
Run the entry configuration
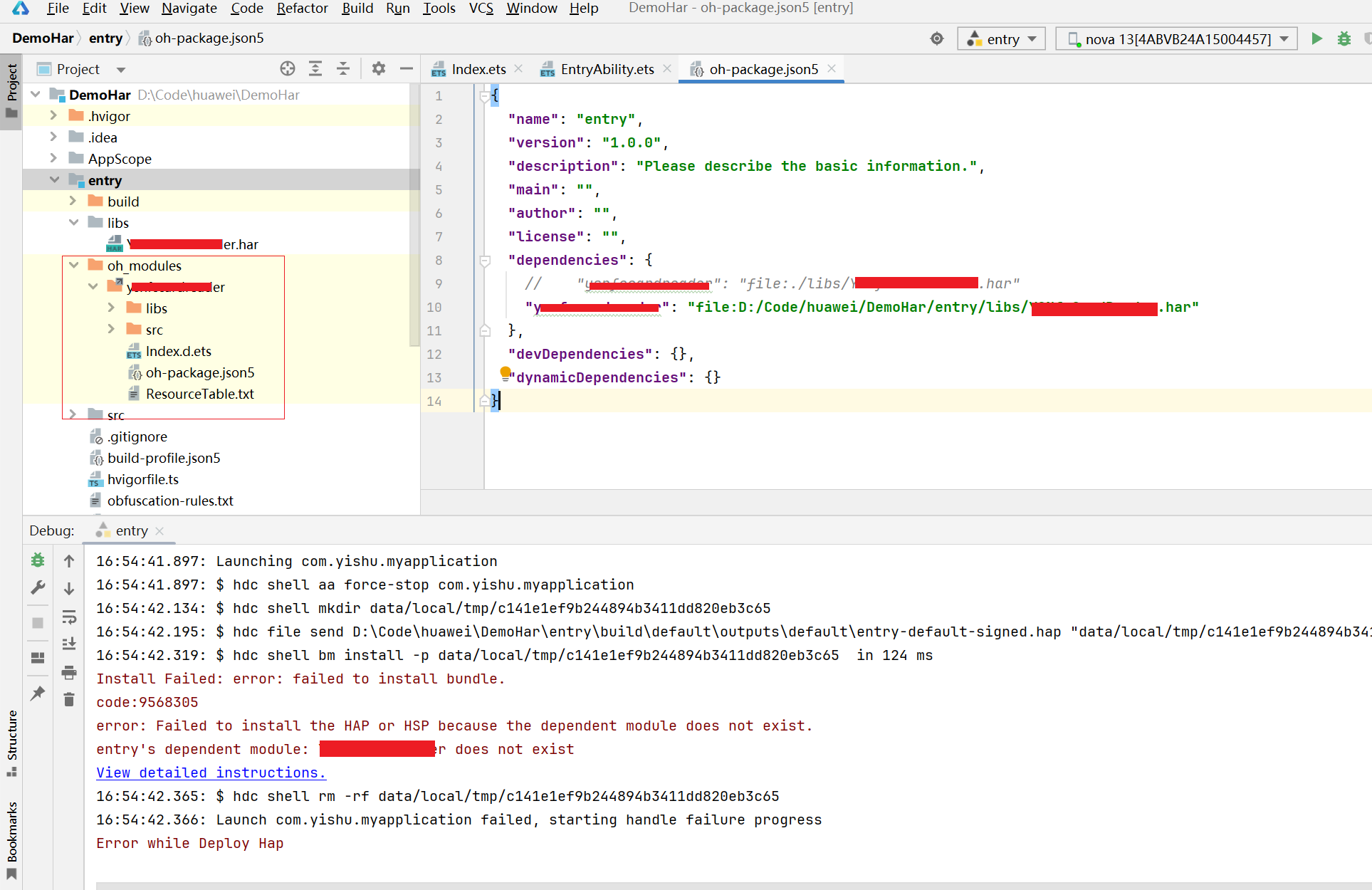(x=1316, y=38)
